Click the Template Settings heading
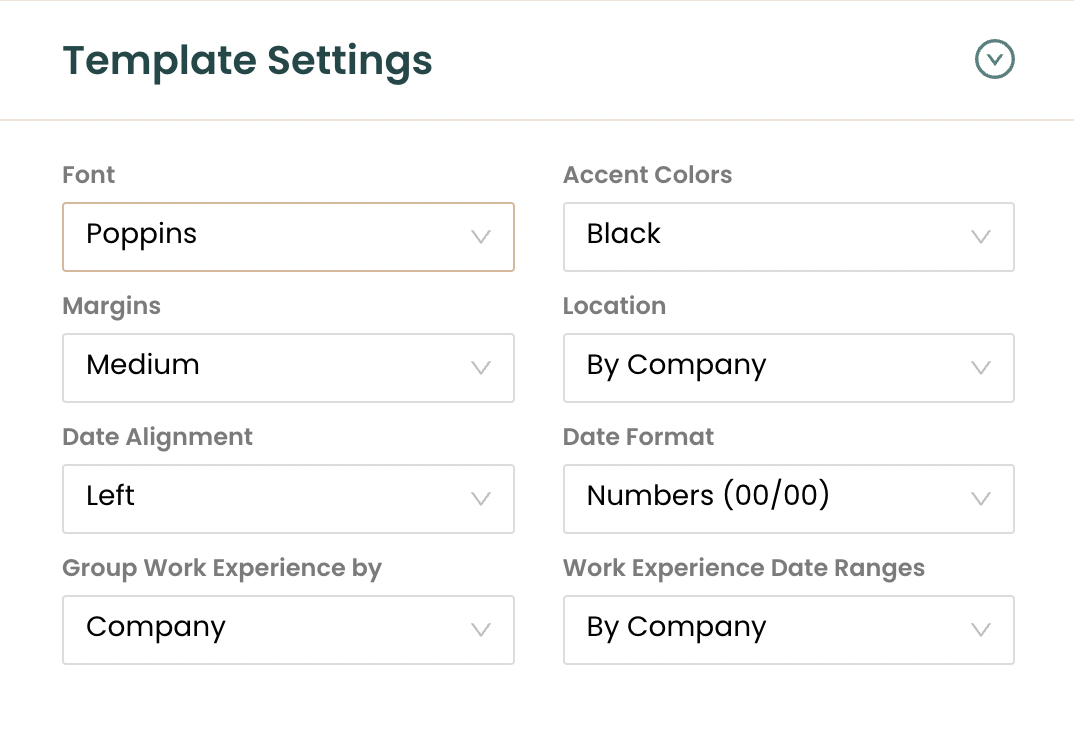The image size is (1074, 740). pyautogui.click(x=248, y=61)
